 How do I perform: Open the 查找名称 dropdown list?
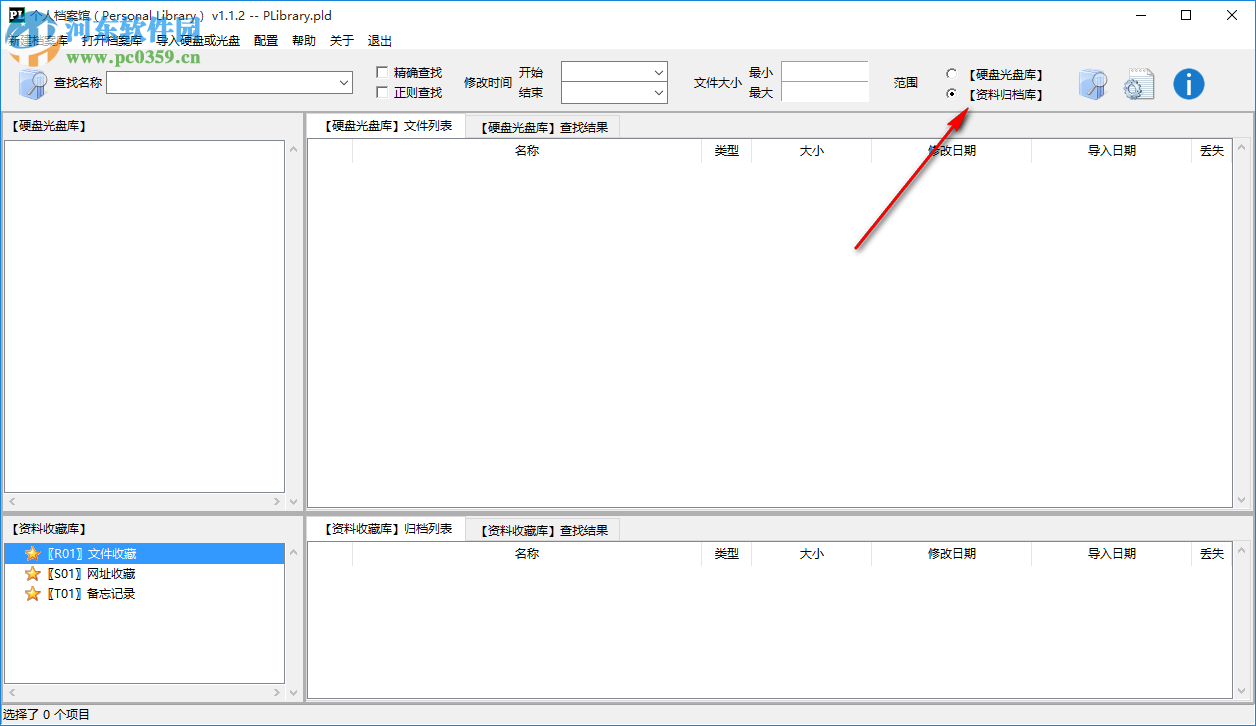(x=341, y=83)
